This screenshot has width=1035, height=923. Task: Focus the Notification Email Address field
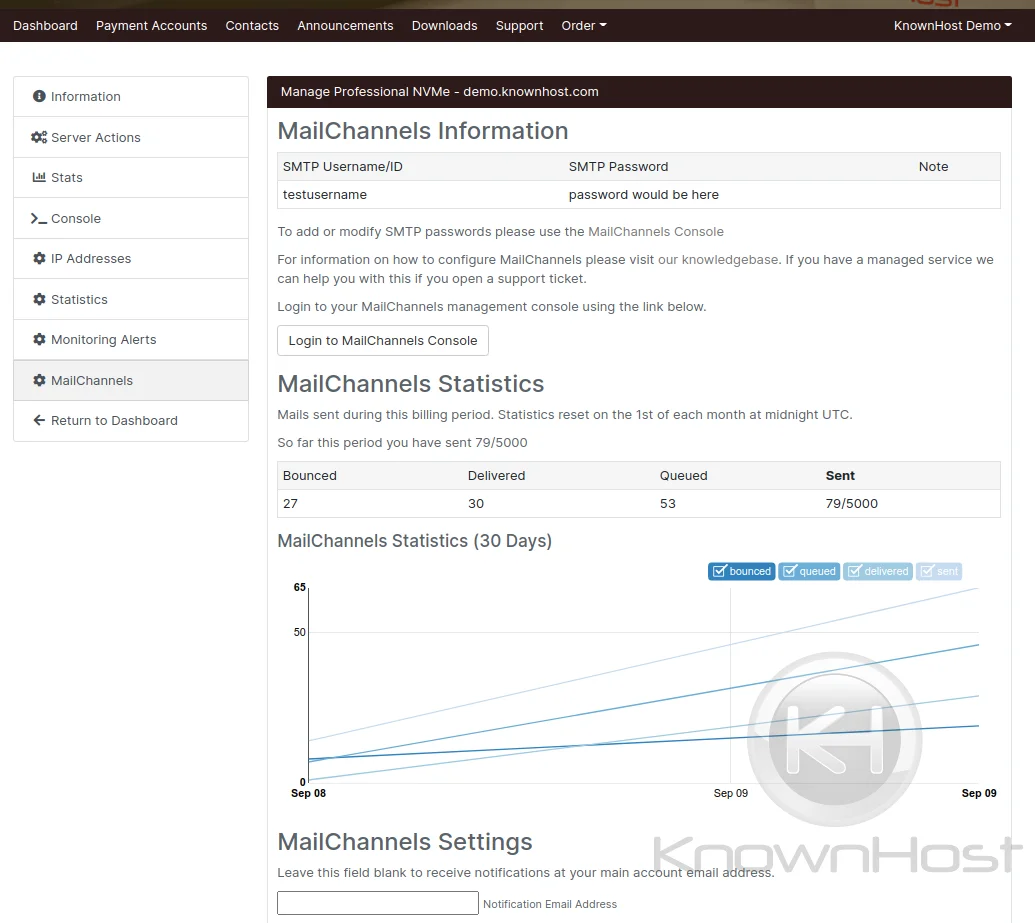coord(377,903)
